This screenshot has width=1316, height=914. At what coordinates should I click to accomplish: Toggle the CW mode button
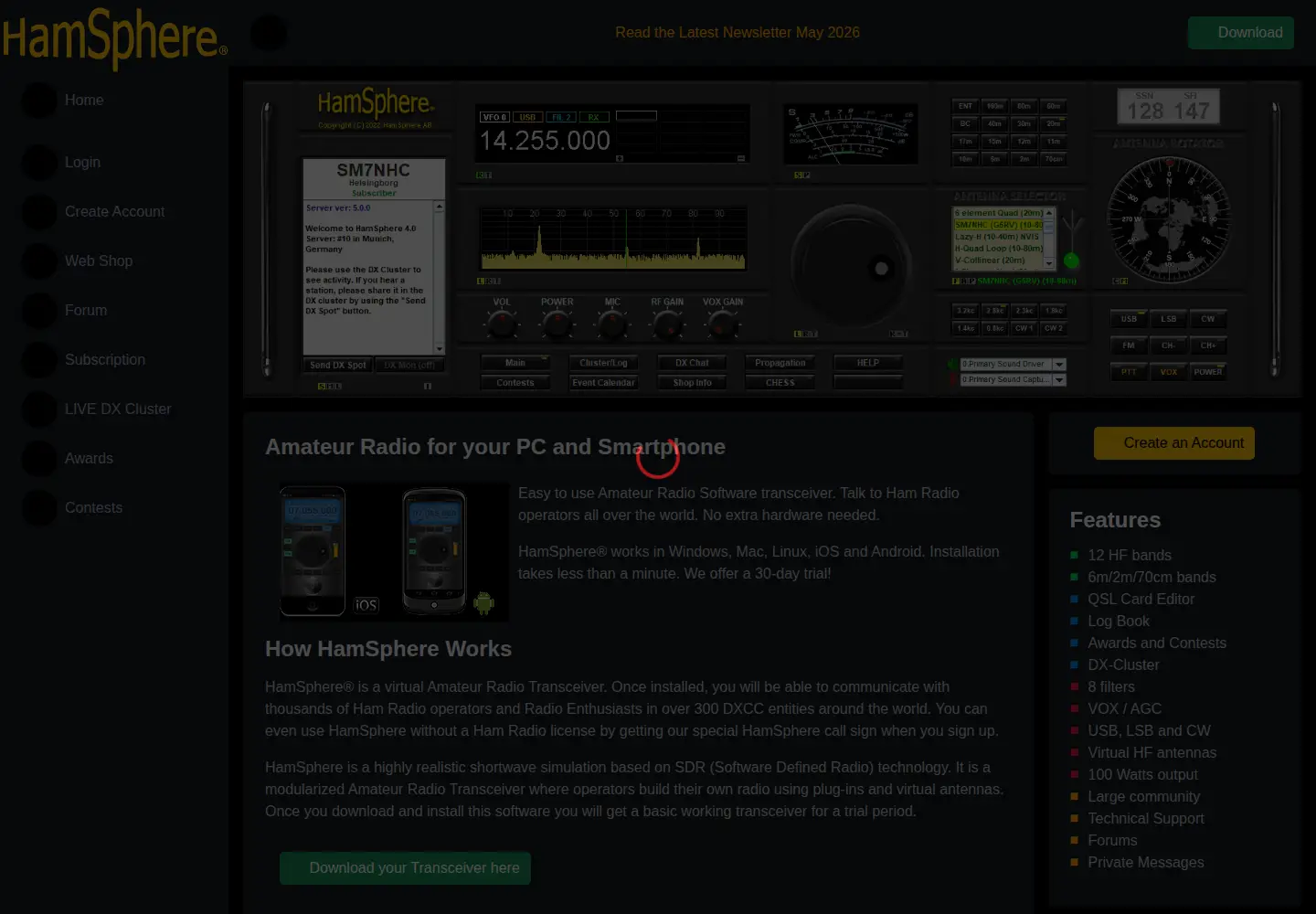click(x=1208, y=319)
